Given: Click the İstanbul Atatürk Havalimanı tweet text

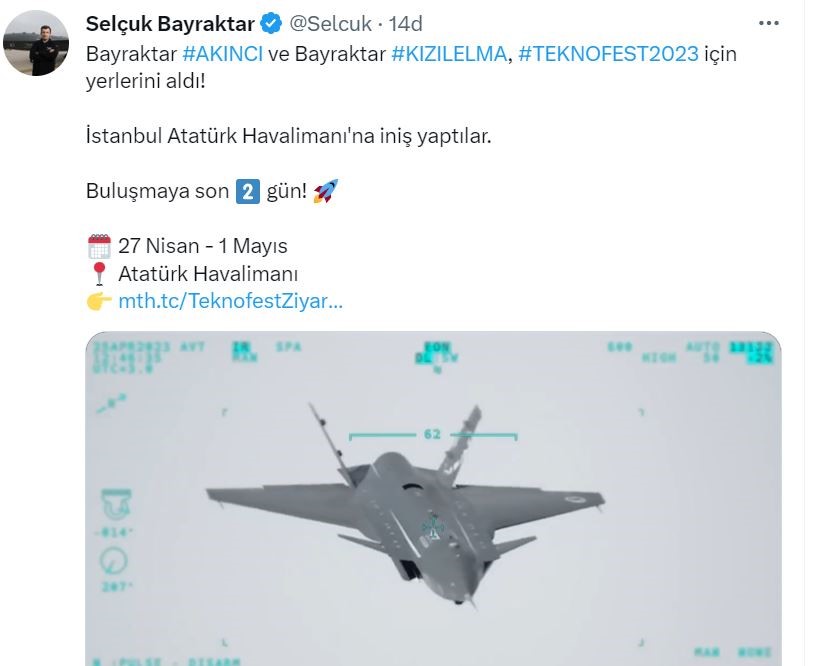Looking at the screenshot, I should tap(289, 136).
